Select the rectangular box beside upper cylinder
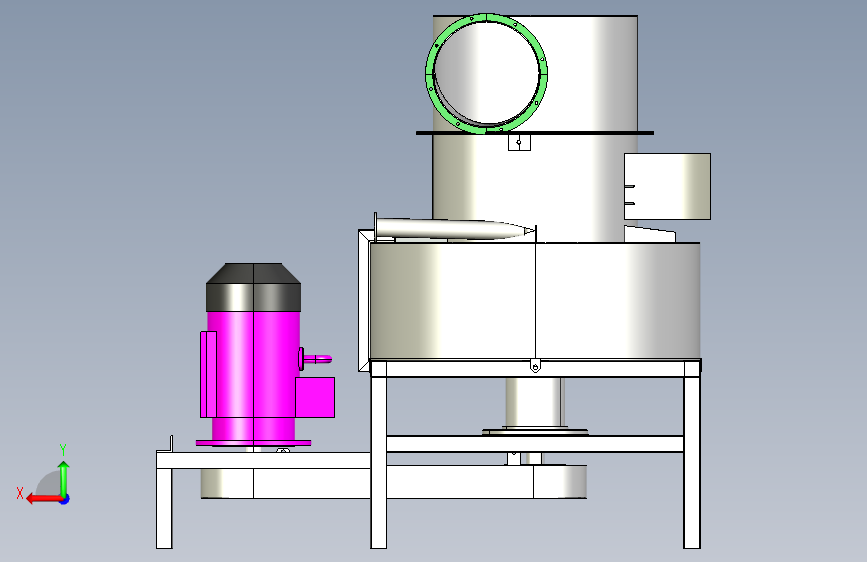867x562 pixels. 667,186
